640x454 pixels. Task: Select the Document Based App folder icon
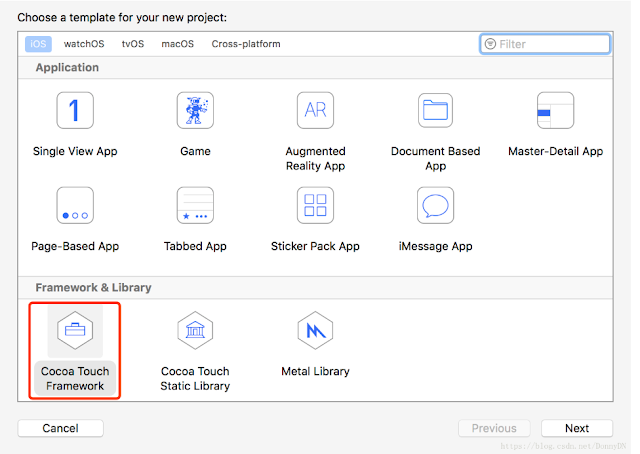tap(436, 110)
